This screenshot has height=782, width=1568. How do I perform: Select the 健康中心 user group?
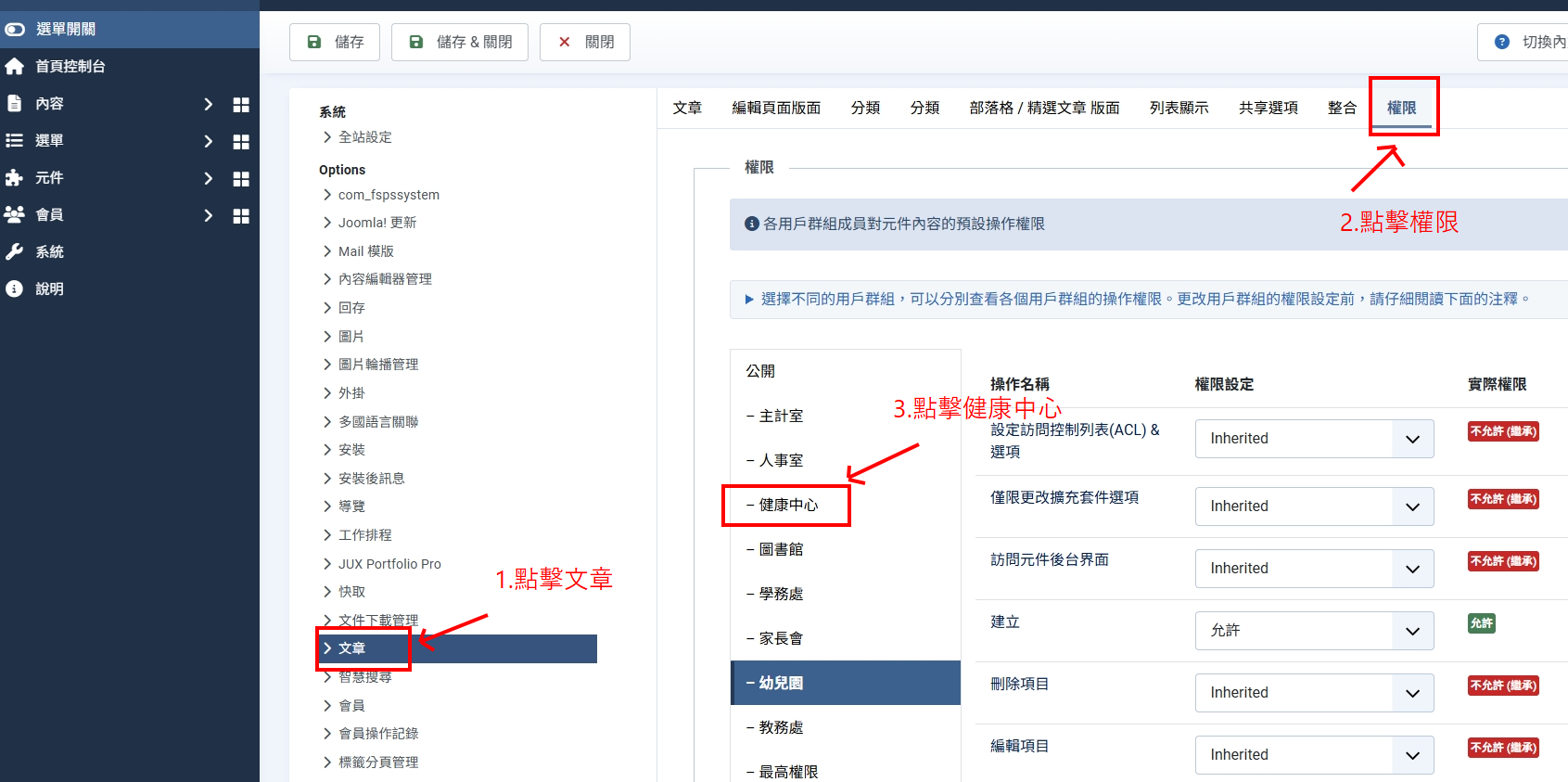(x=846, y=505)
